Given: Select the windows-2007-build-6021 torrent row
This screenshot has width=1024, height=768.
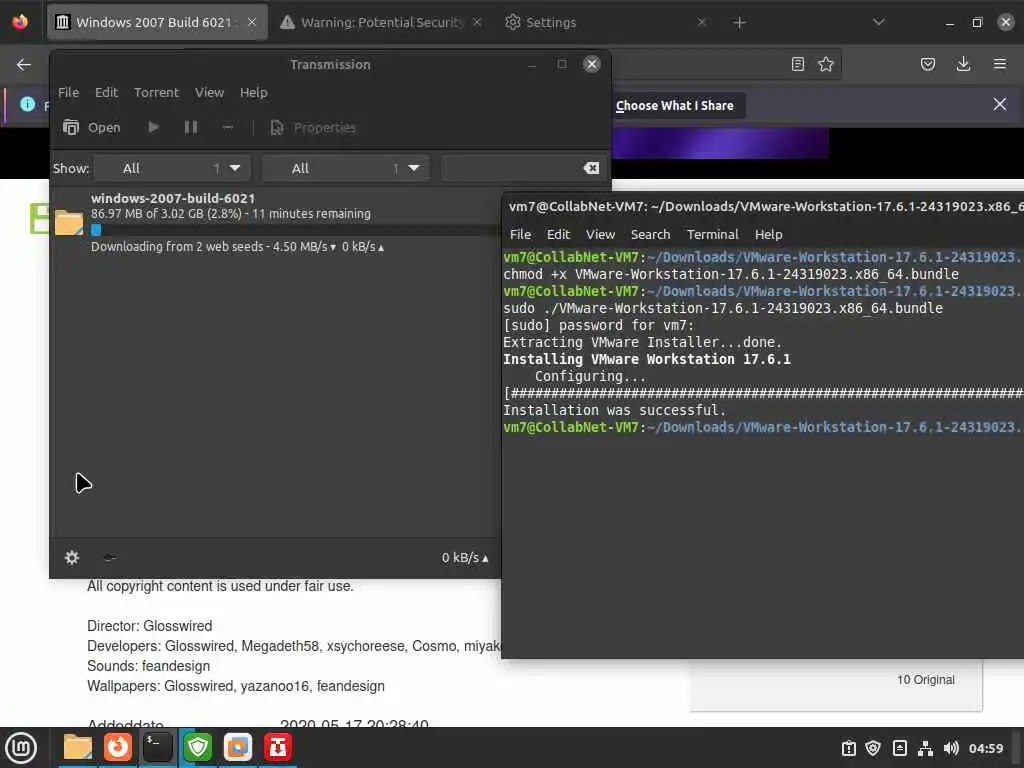Looking at the screenshot, I should 276,222.
